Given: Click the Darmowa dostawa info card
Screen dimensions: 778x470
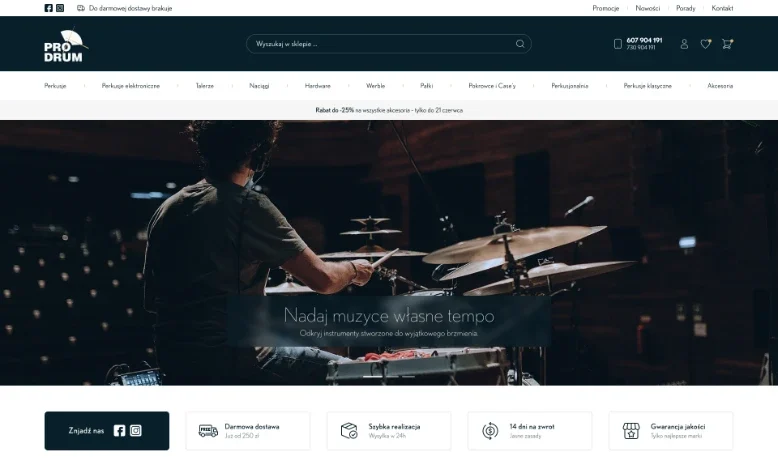Looking at the screenshot, I should (x=248, y=431).
